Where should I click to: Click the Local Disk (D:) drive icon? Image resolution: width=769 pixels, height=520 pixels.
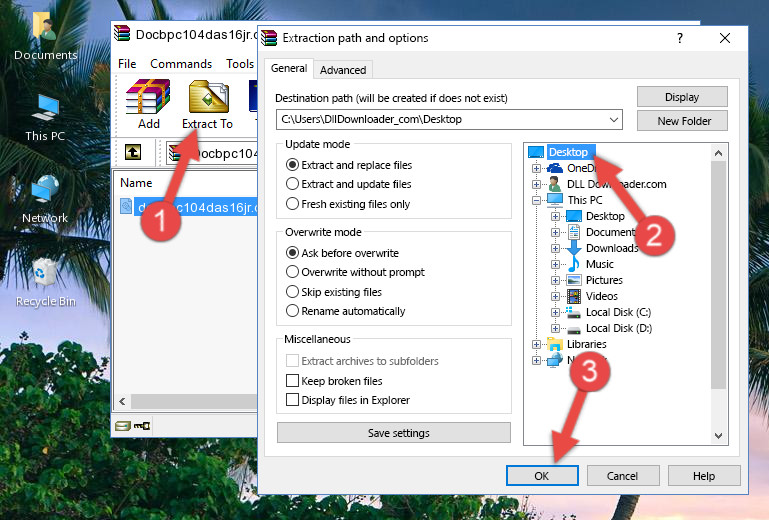point(574,329)
